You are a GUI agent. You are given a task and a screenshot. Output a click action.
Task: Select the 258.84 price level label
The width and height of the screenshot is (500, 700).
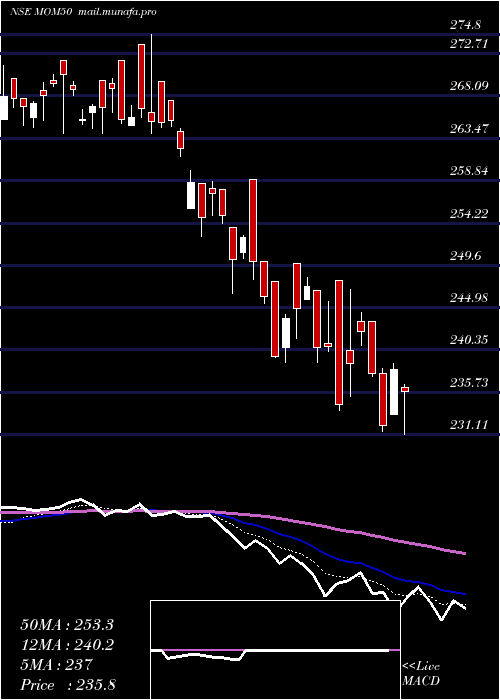tap(469, 171)
